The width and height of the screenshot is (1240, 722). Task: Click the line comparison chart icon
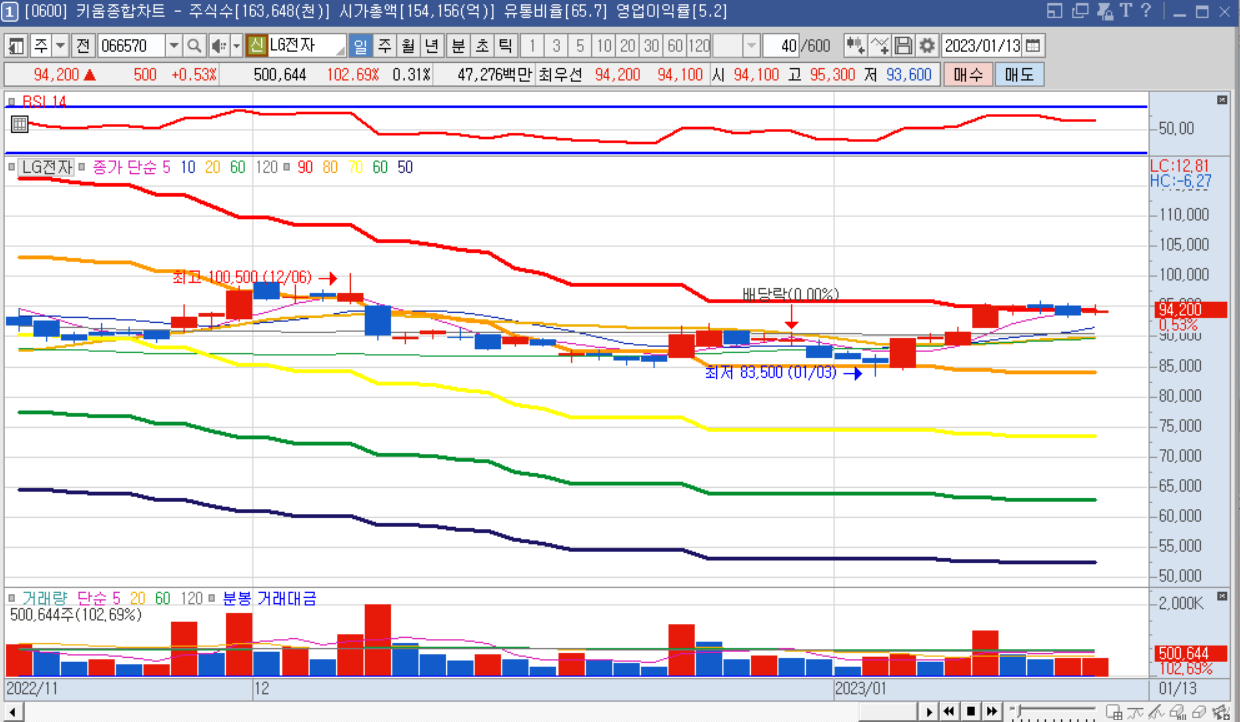[x=879, y=46]
